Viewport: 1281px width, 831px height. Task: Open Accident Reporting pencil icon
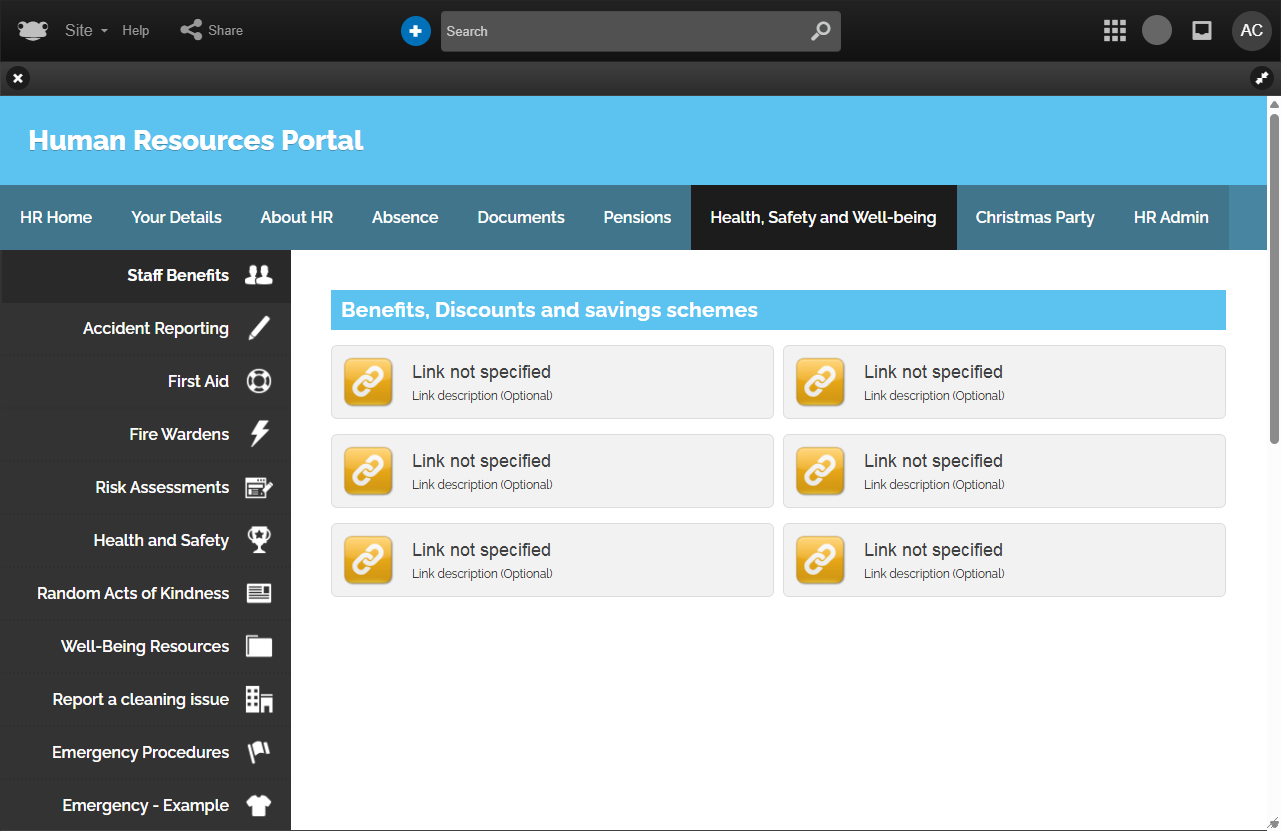pyautogui.click(x=259, y=328)
